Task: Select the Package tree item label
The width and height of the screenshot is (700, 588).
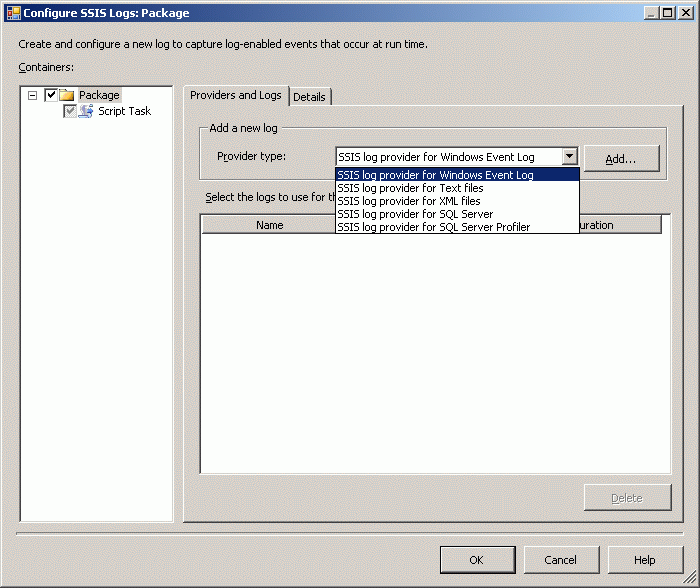Action: coord(99,95)
